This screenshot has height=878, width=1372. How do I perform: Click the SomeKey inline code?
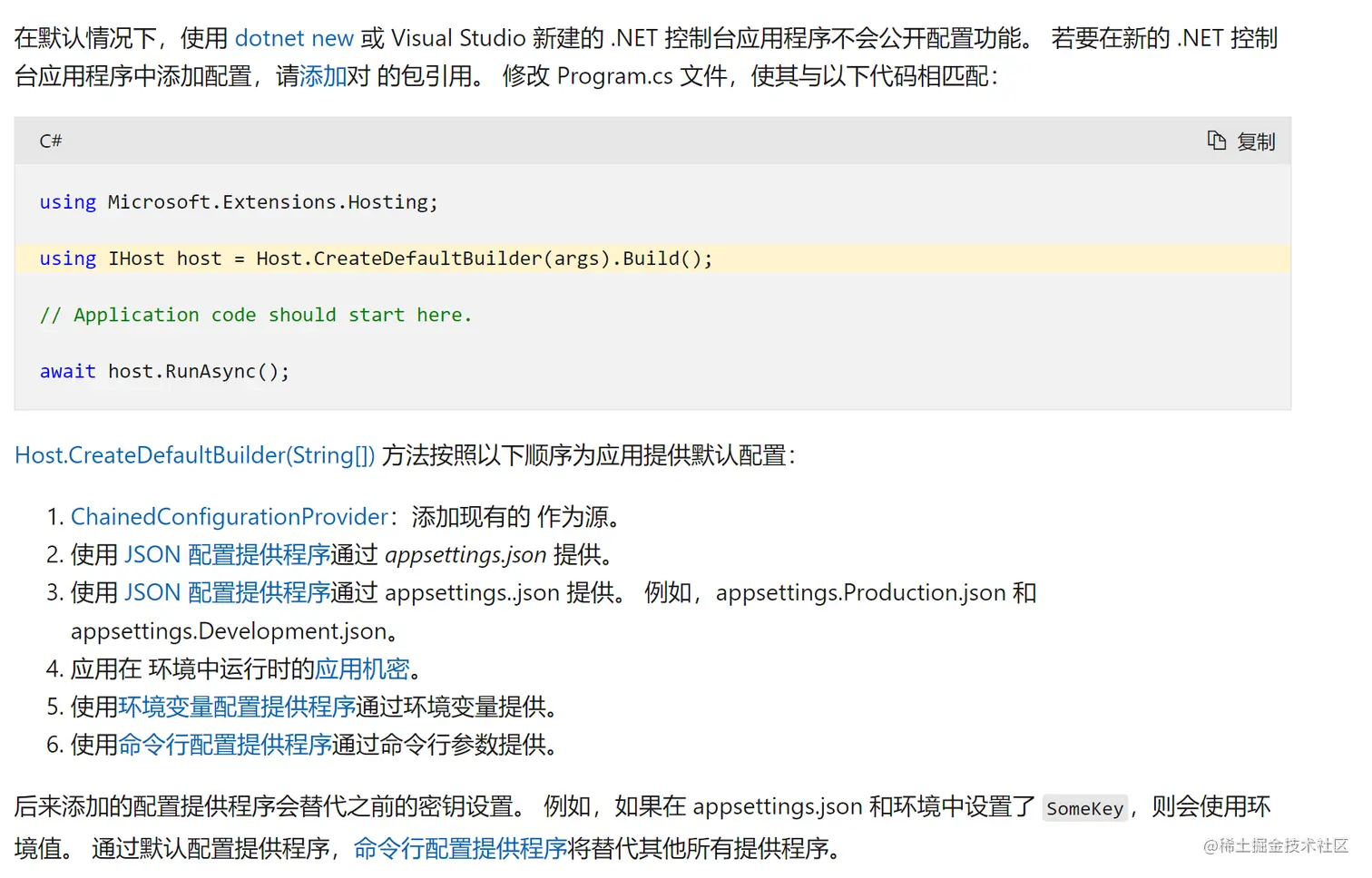[x=1085, y=808]
